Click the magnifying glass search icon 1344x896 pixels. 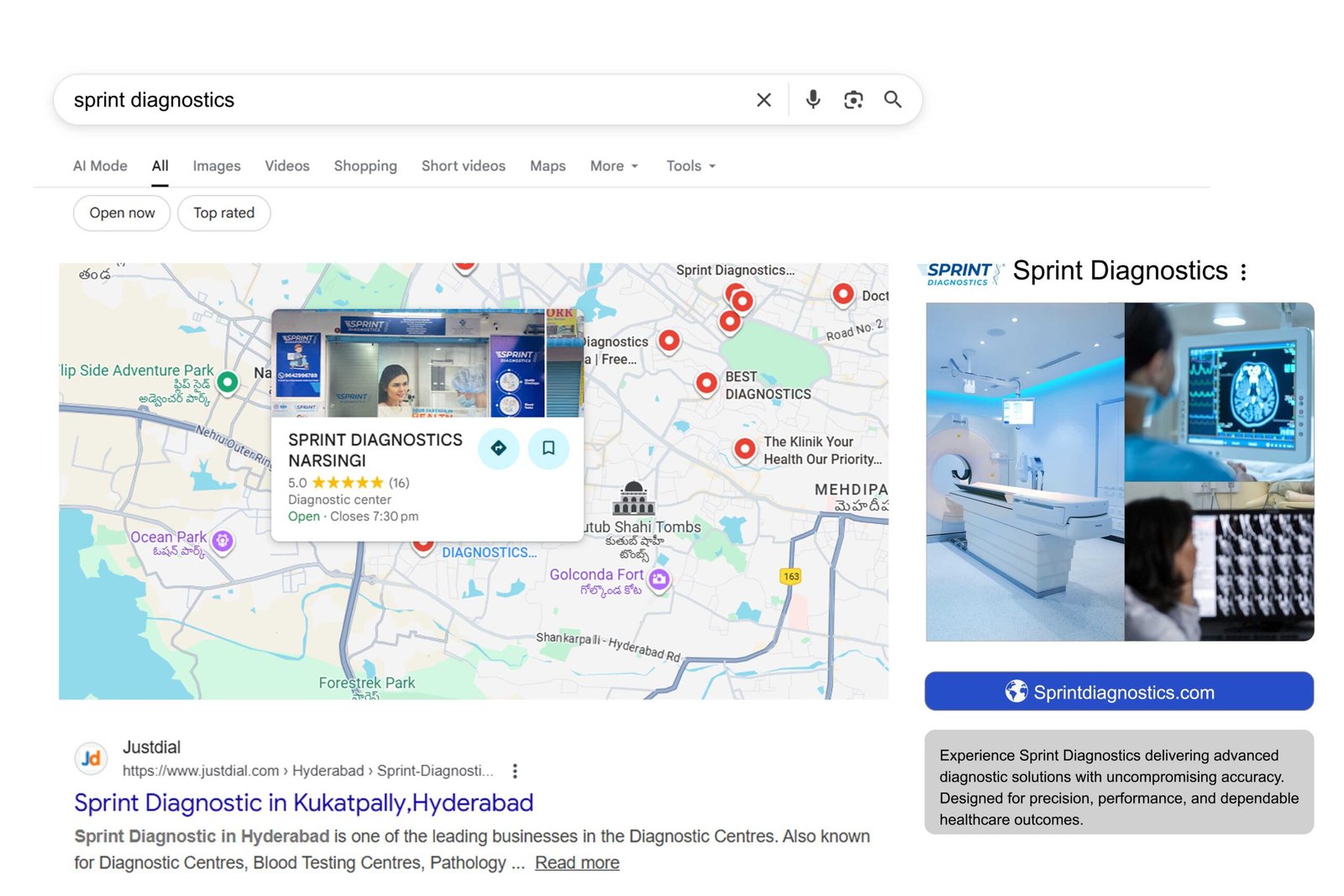(x=892, y=100)
